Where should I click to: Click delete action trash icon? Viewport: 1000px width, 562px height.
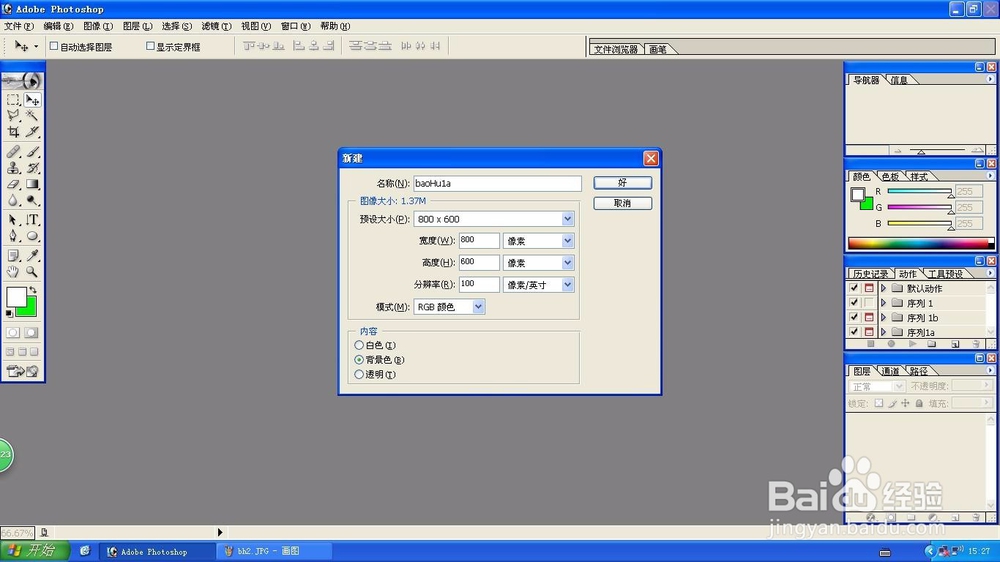tap(976, 344)
